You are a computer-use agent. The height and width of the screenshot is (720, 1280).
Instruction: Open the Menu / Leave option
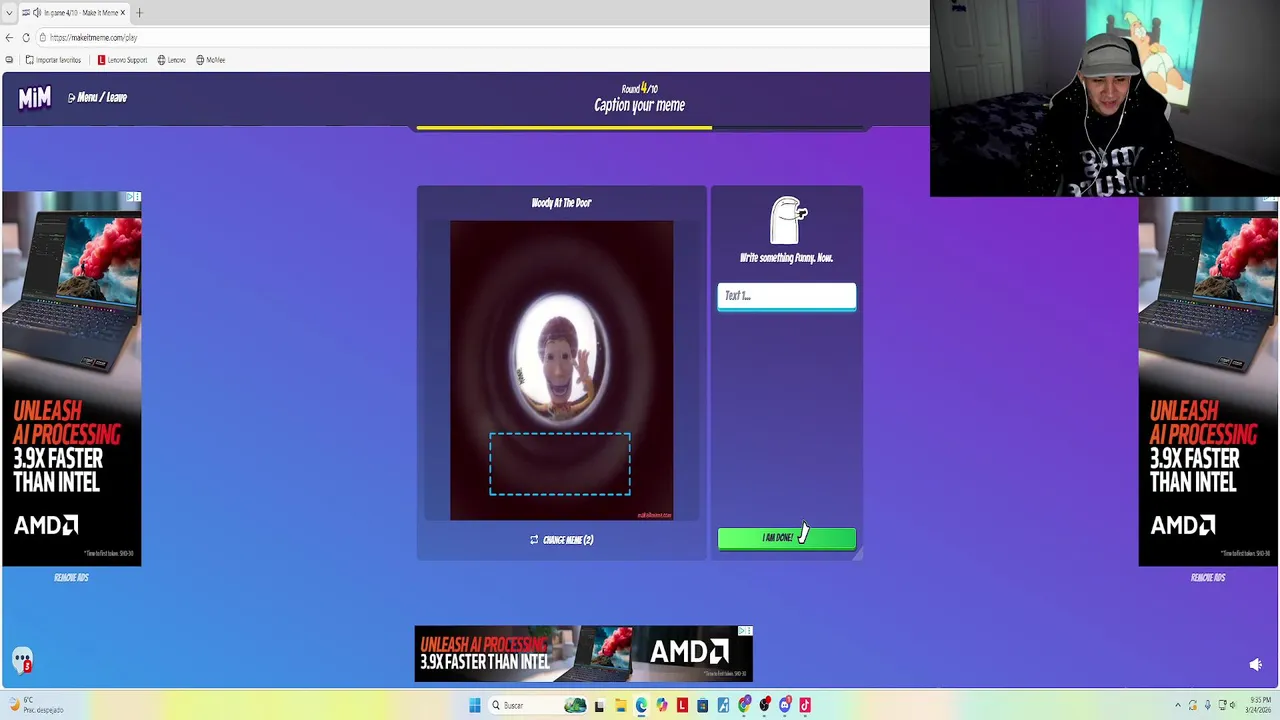coord(97,97)
